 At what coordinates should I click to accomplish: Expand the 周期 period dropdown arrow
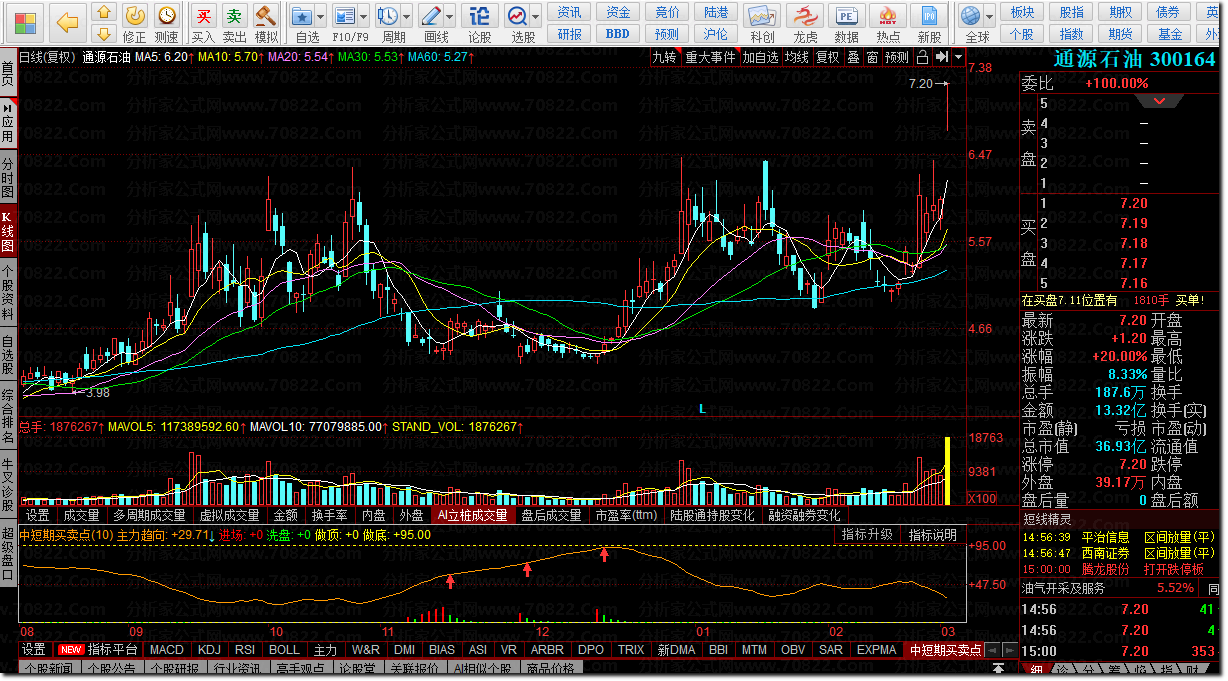[408, 16]
